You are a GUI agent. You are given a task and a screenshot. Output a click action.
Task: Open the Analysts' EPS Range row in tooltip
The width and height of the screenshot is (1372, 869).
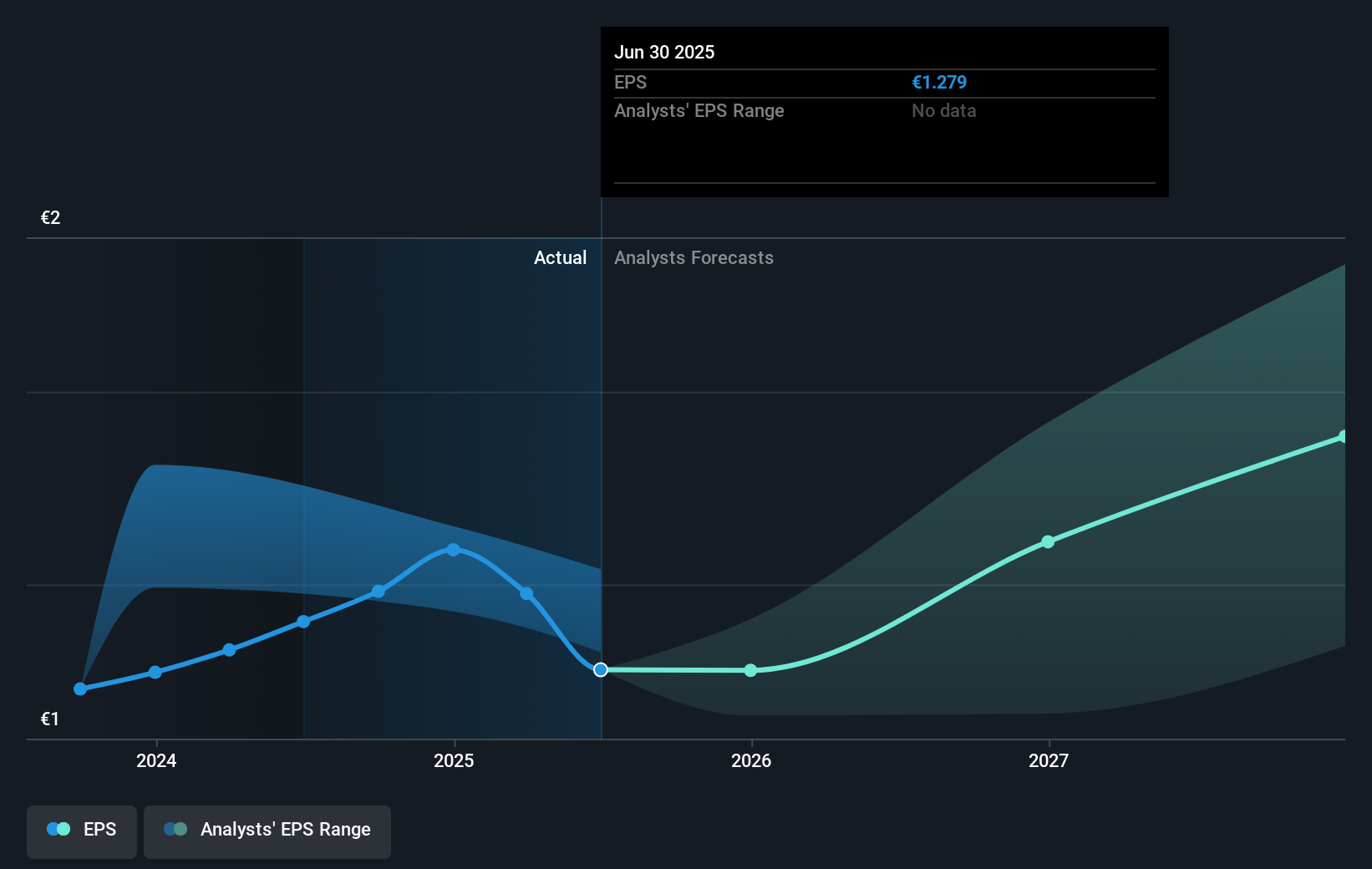pyautogui.click(x=699, y=110)
